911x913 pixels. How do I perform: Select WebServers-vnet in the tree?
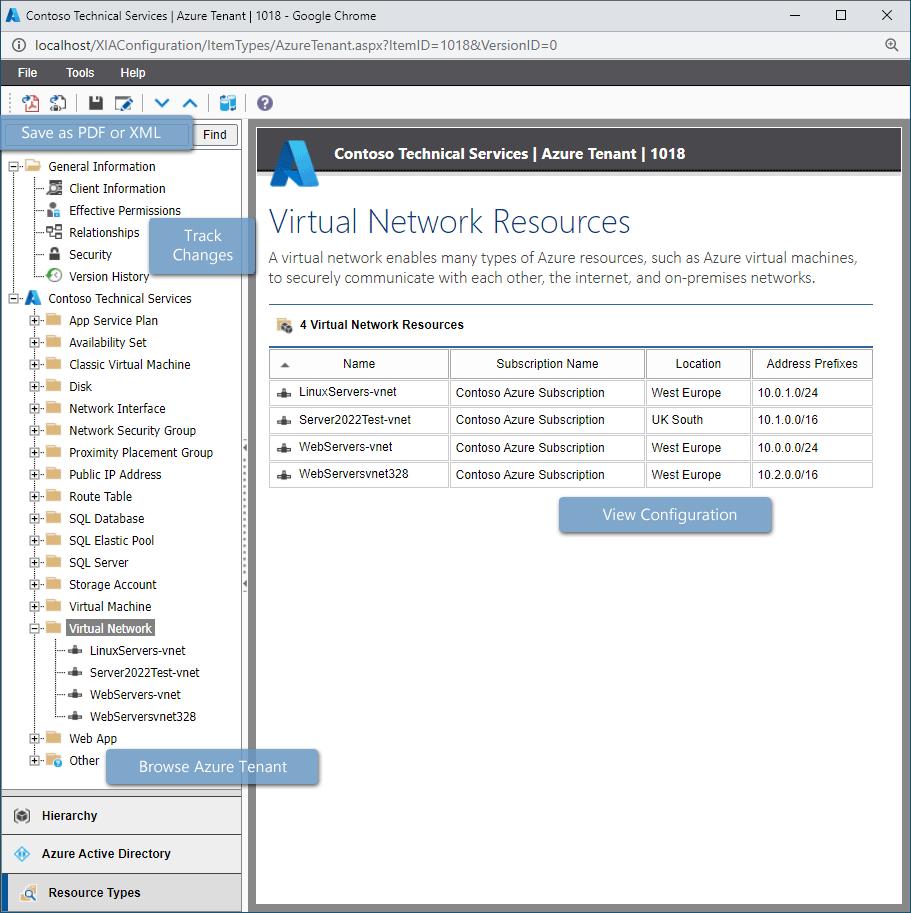coord(135,695)
